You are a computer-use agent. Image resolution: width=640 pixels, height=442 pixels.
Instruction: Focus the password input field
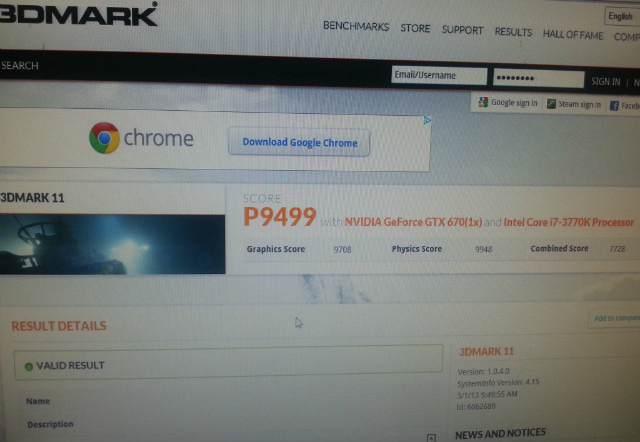[x=538, y=78]
